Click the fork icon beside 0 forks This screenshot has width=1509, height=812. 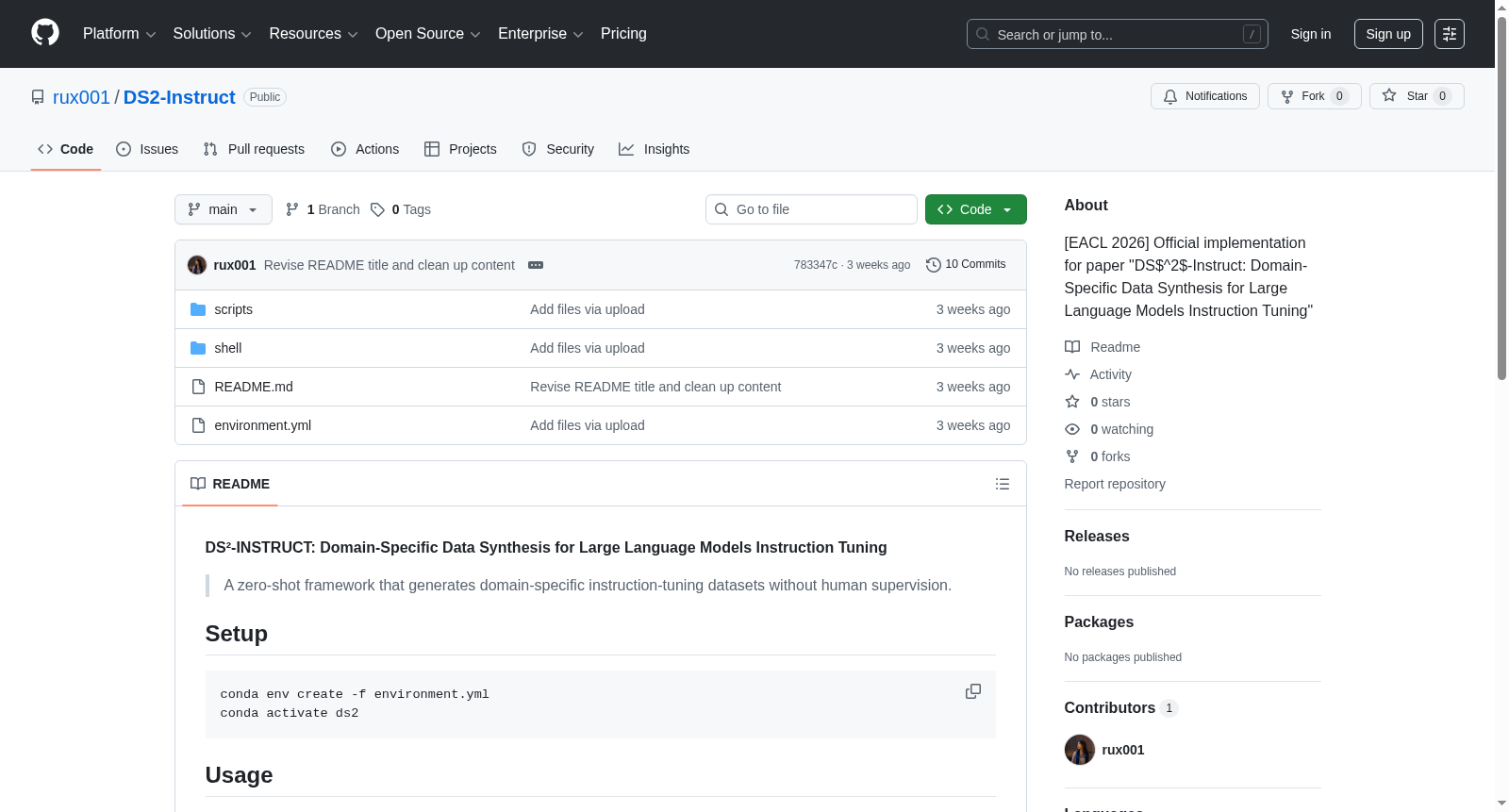[1072, 456]
